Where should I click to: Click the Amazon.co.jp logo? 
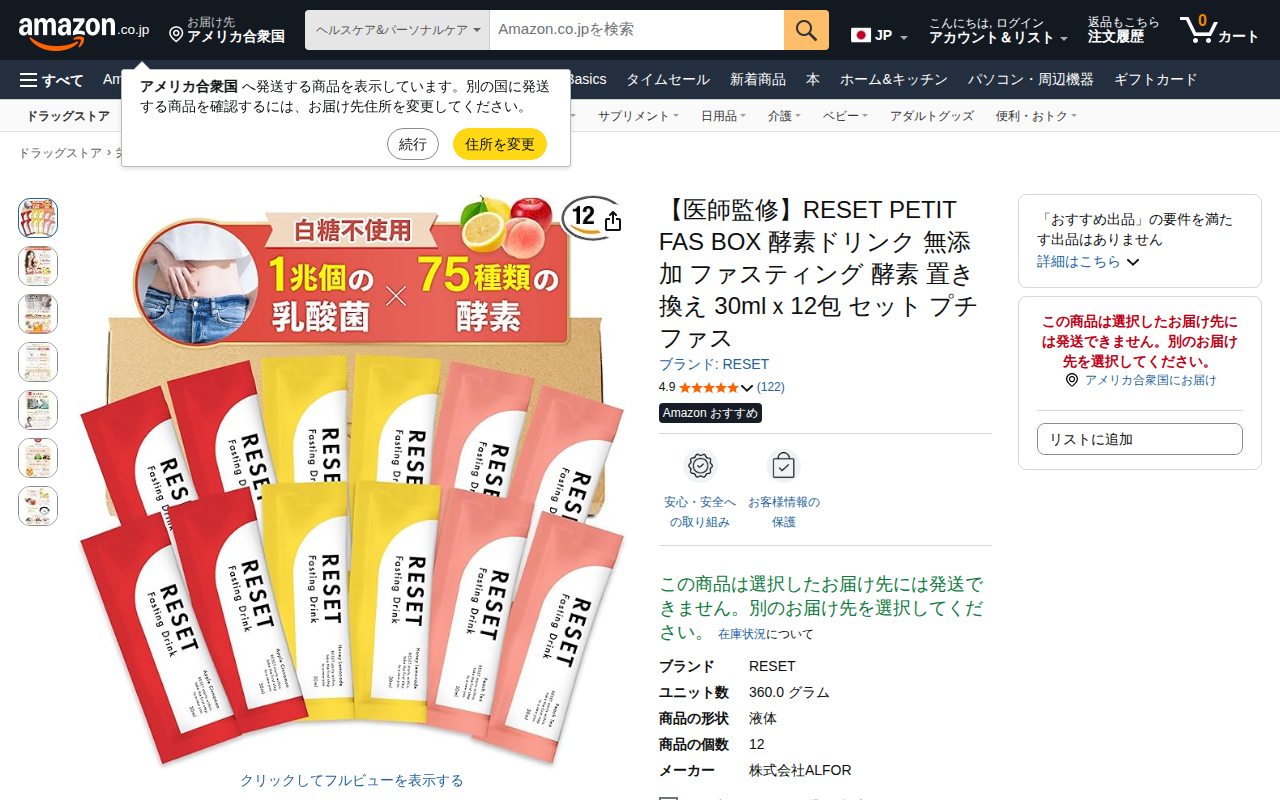click(x=84, y=30)
